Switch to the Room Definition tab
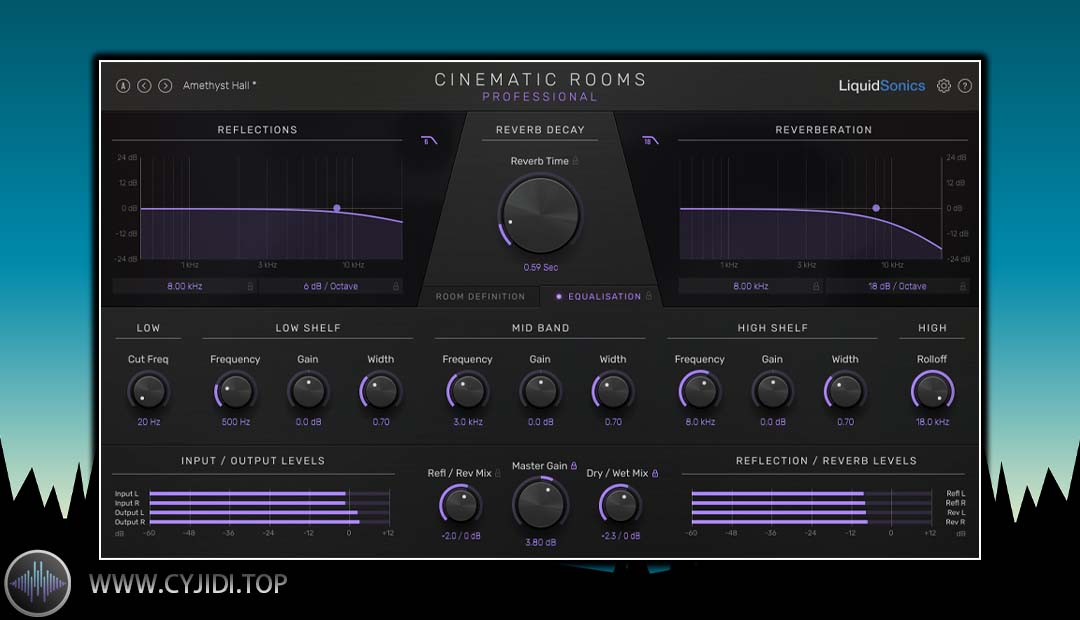 point(480,297)
